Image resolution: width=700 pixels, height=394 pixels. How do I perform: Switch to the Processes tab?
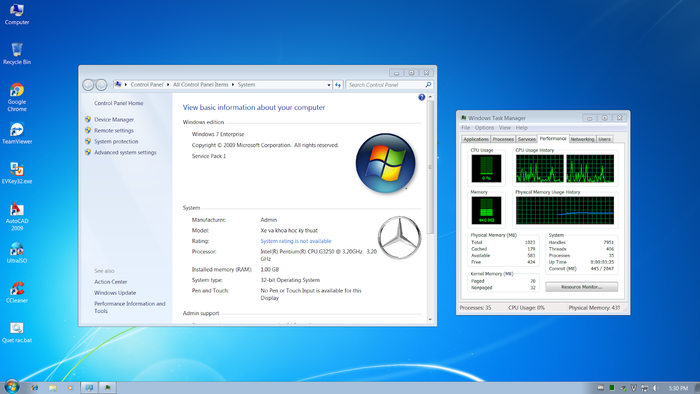pyautogui.click(x=503, y=139)
